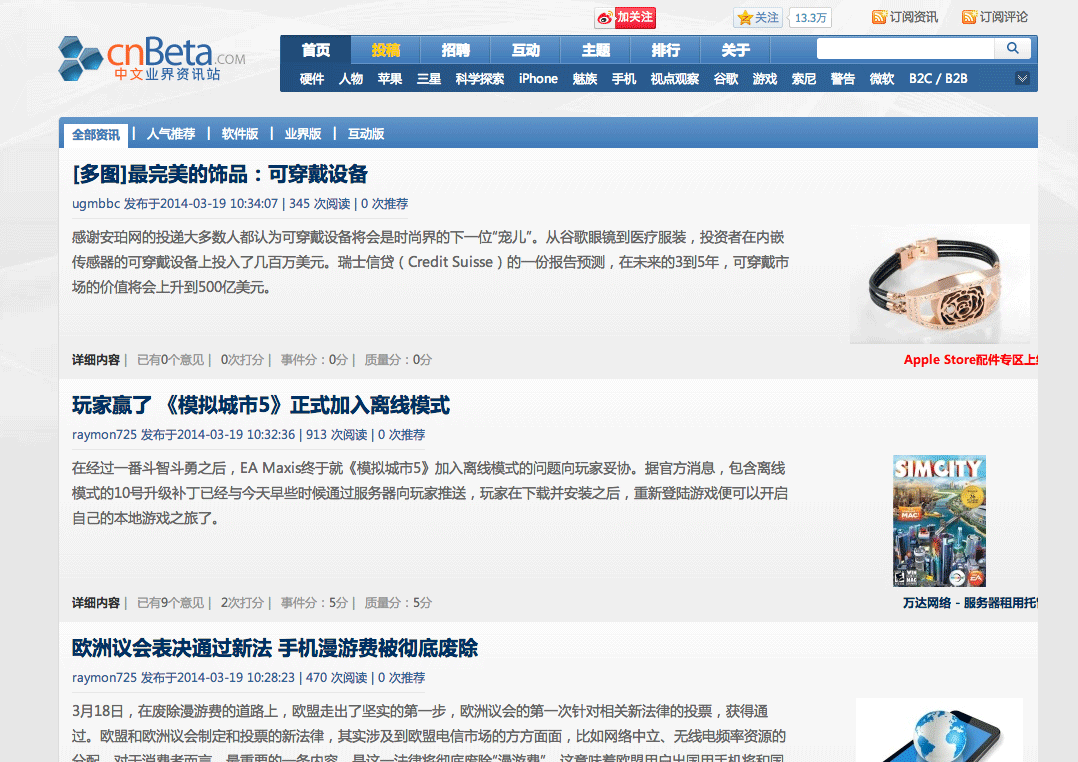
Task: Switch to the 软件版 tab
Action: point(240,133)
